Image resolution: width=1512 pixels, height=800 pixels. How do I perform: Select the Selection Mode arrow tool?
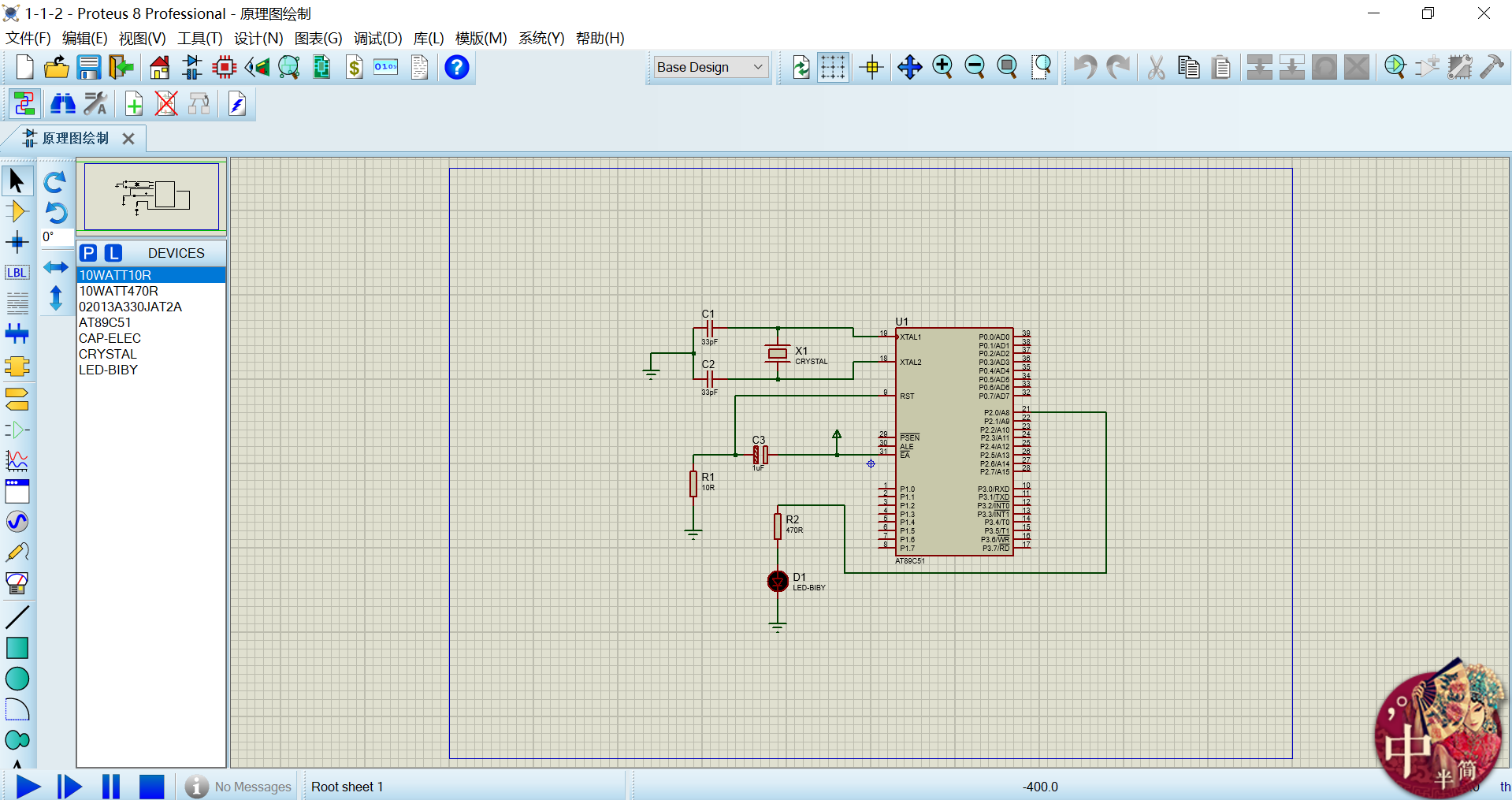pyautogui.click(x=17, y=181)
